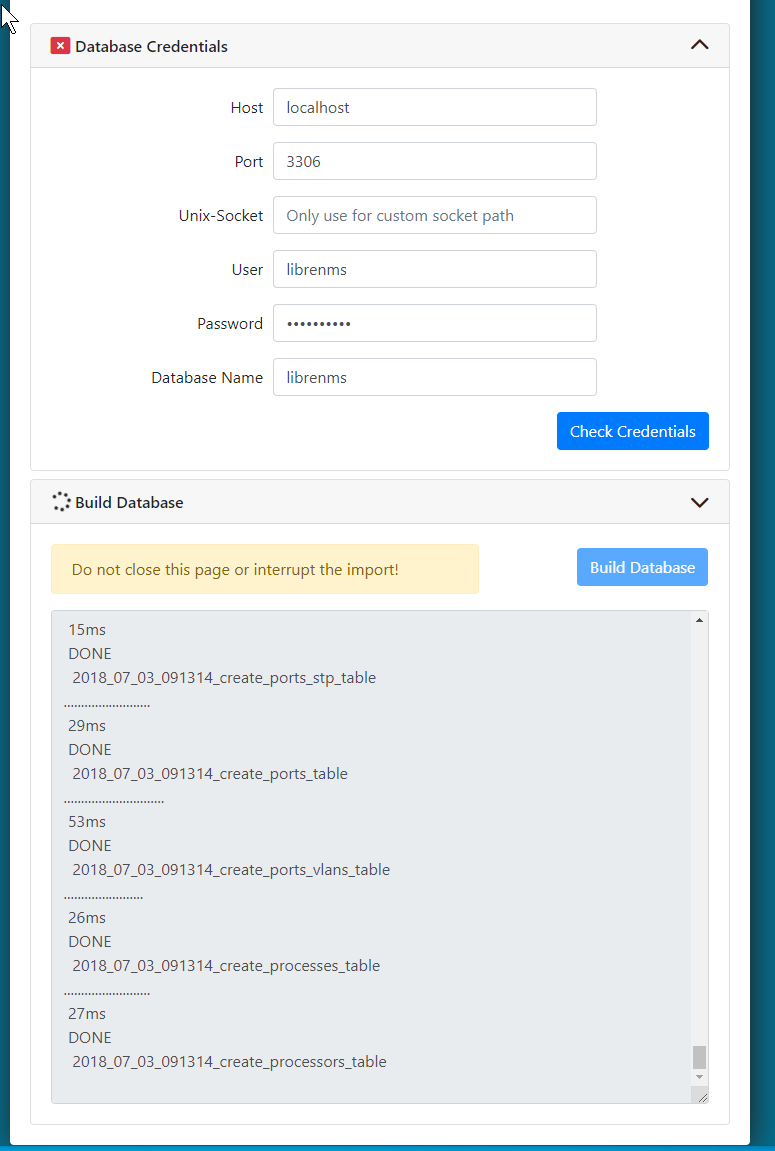Collapse the Database Credentials section chevron
The image size is (775, 1151).
699,45
